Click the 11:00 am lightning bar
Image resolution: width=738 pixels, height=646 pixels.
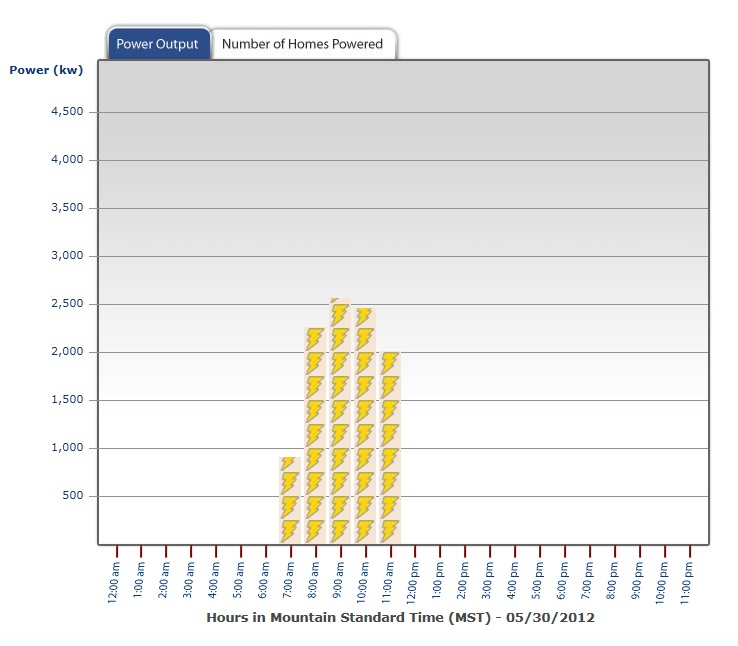pyautogui.click(x=390, y=447)
